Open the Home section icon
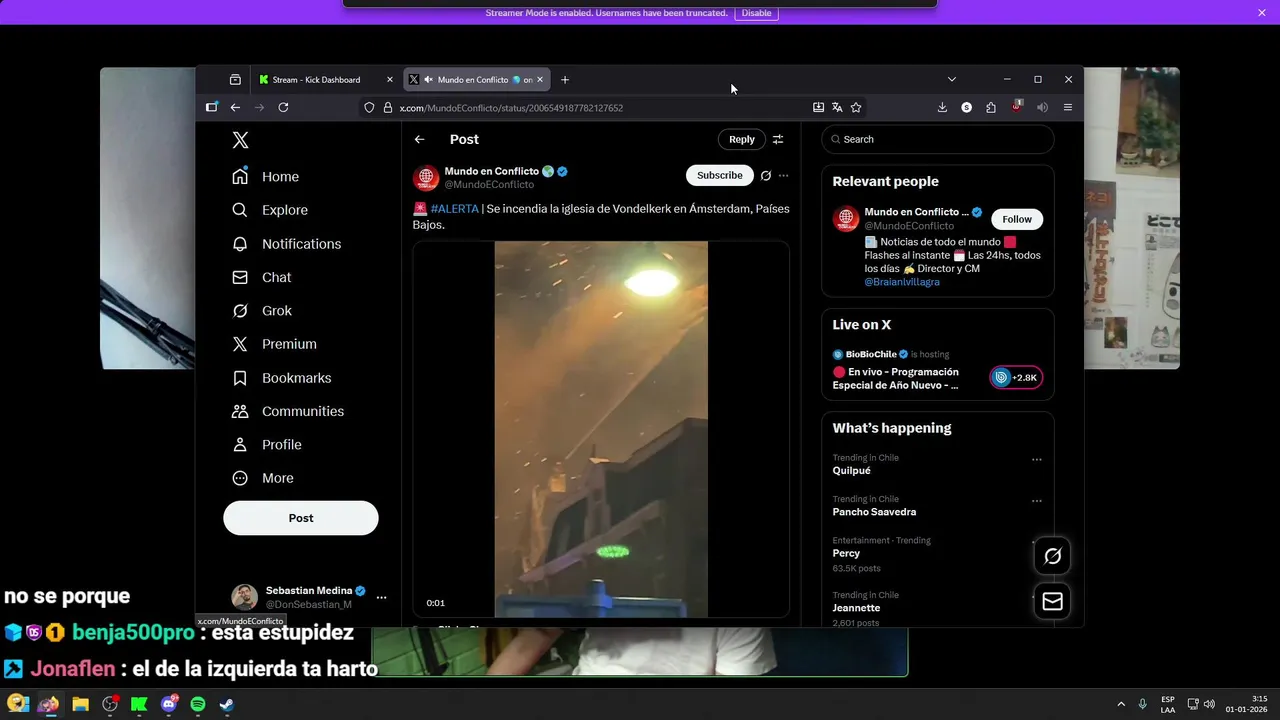The image size is (1280, 720). 240,176
